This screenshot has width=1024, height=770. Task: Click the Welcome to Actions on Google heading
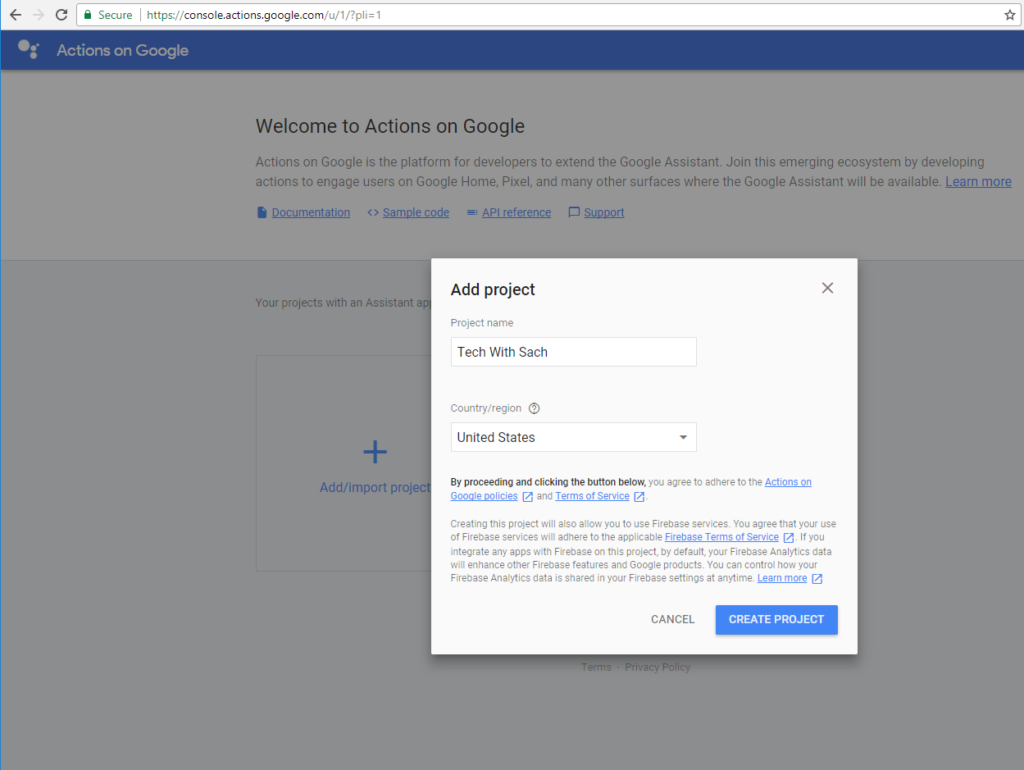(390, 126)
